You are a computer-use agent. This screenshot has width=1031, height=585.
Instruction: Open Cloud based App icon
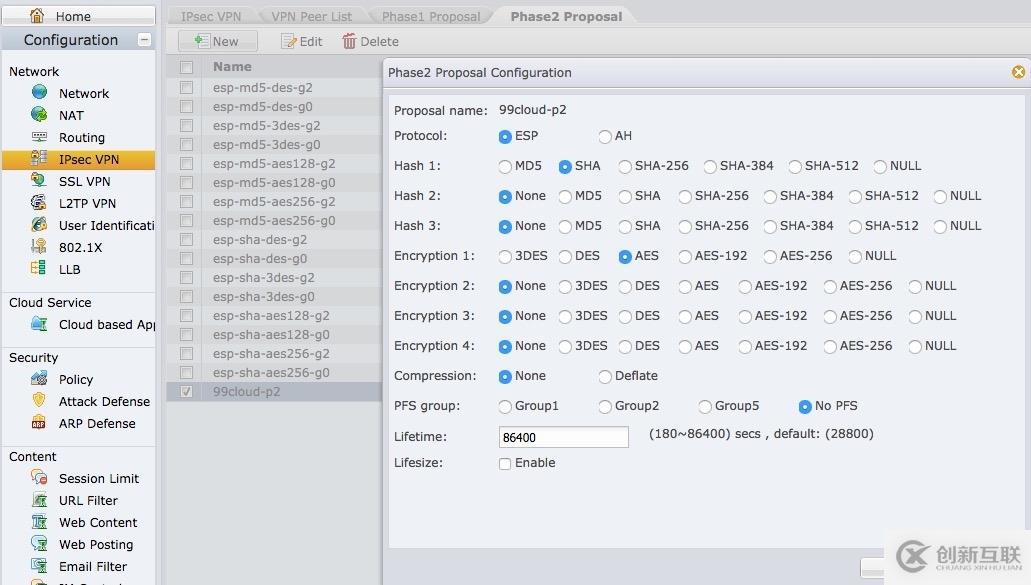[39, 323]
